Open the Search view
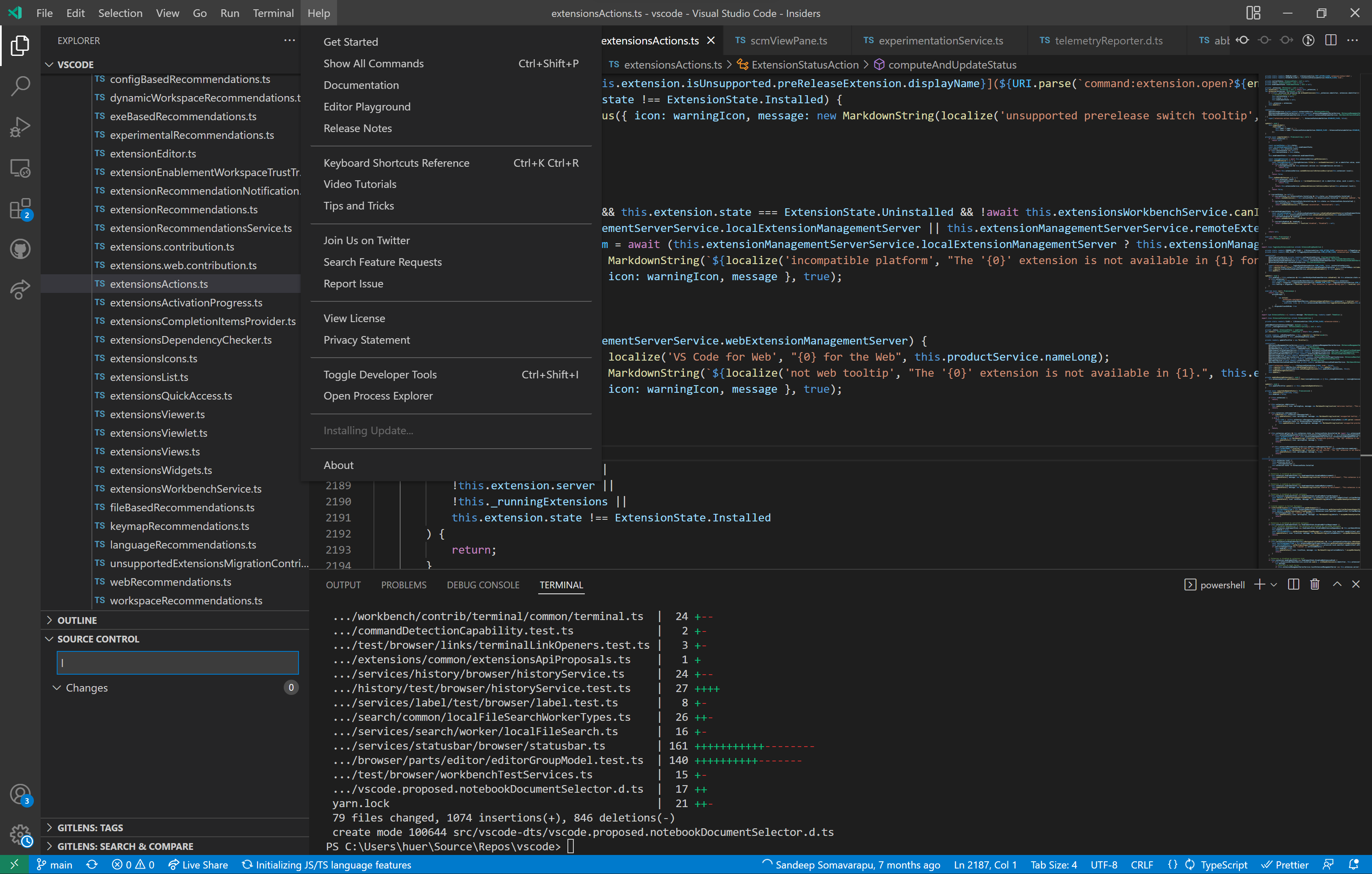1372x874 pixels. coord(20,85)
